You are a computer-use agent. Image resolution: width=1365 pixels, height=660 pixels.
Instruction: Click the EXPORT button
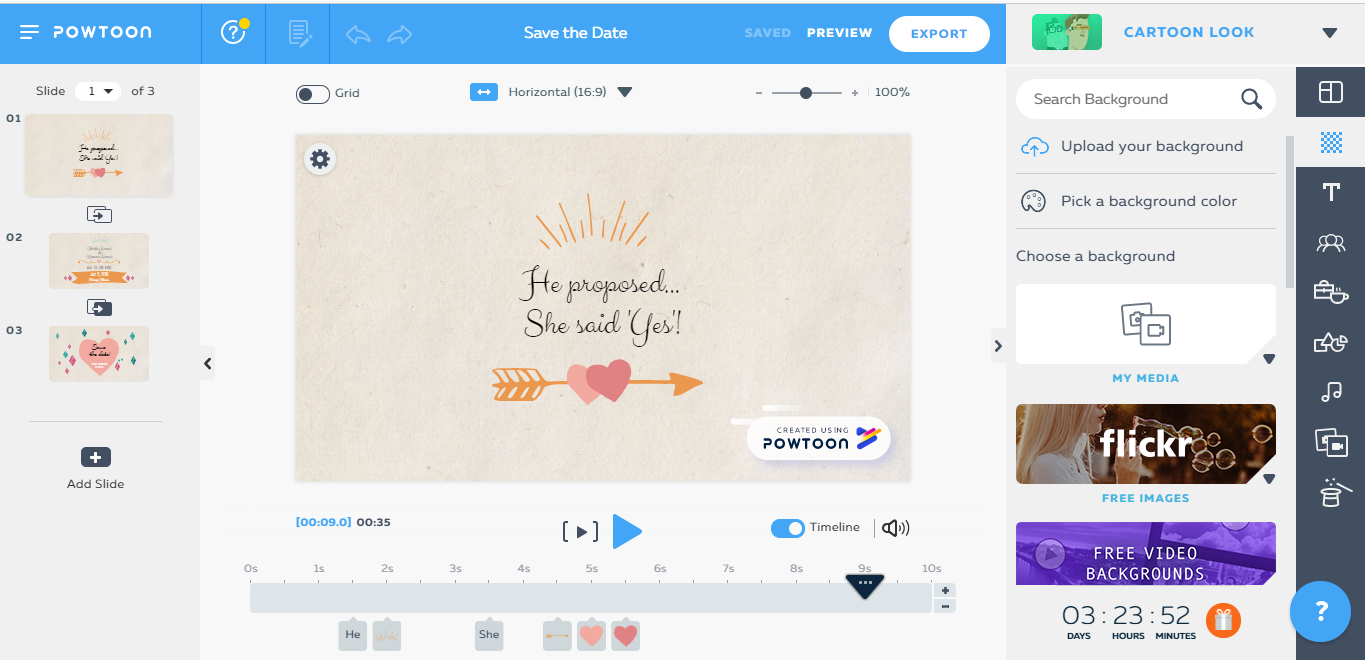[939, 34]
